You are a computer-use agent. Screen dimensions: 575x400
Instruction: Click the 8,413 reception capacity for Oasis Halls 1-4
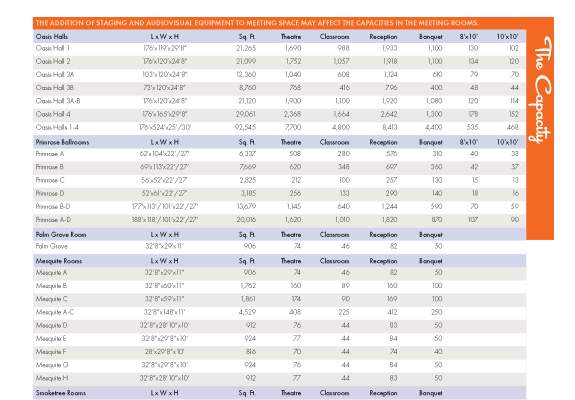click(389, 127)
